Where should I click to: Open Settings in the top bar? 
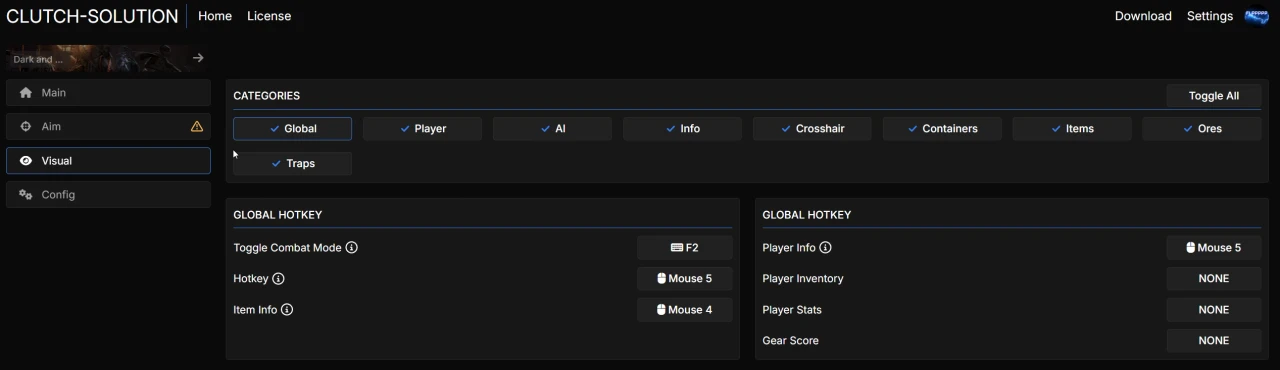click(1210, 16)
